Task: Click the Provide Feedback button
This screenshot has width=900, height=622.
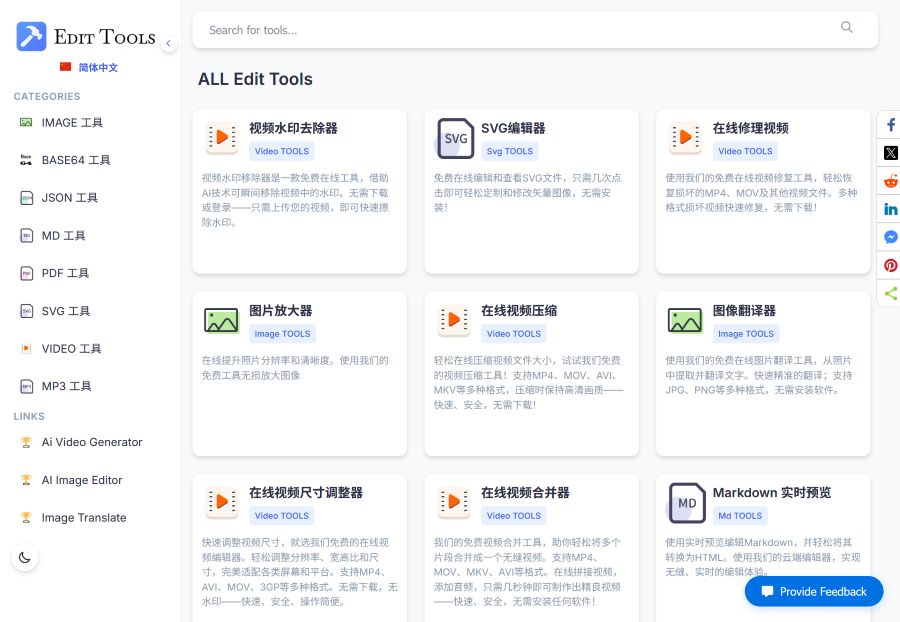Action: pyautogui.click(x=814, y=591)
